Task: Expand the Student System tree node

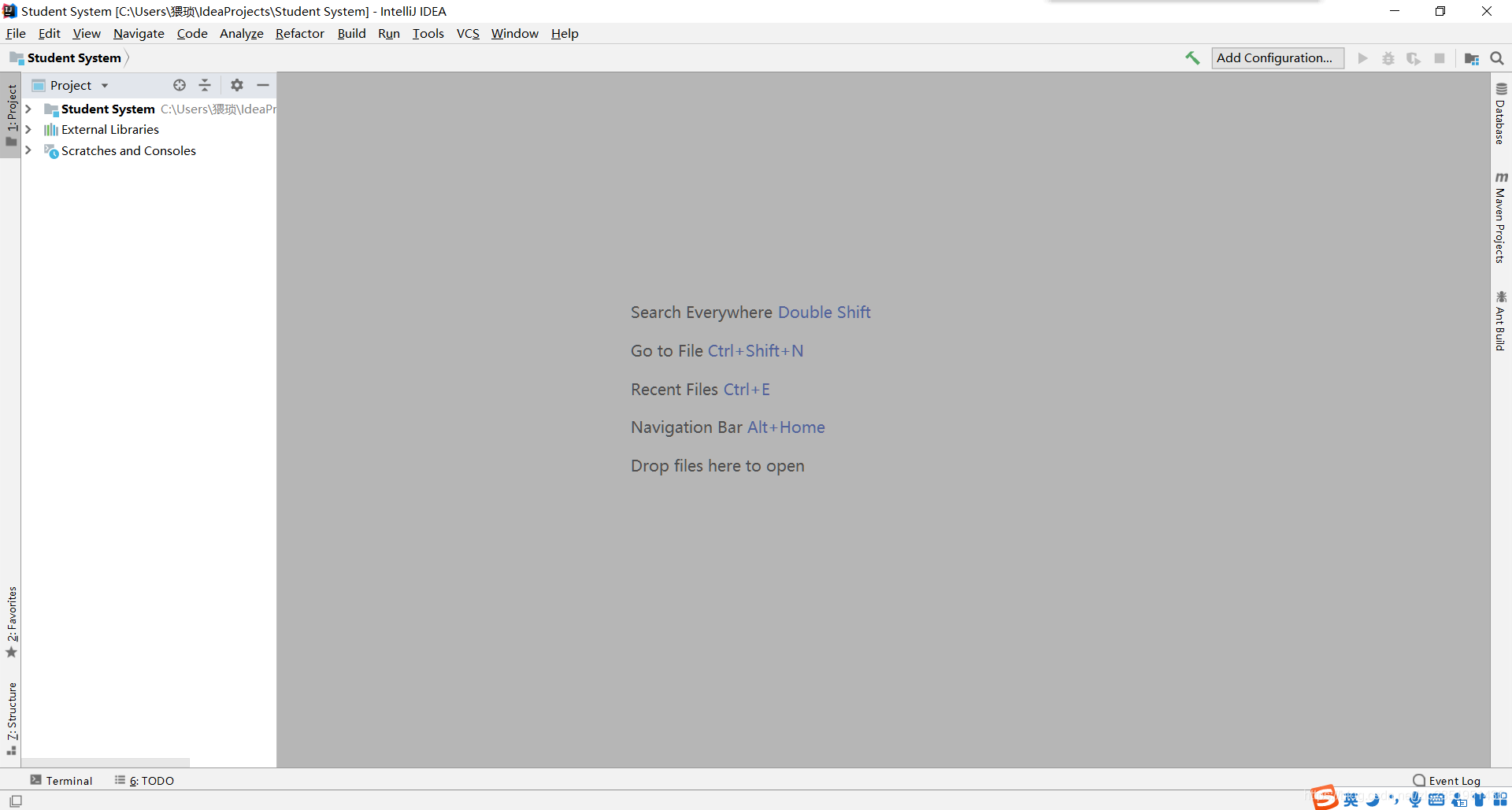Action: click(x=28, y=109)
